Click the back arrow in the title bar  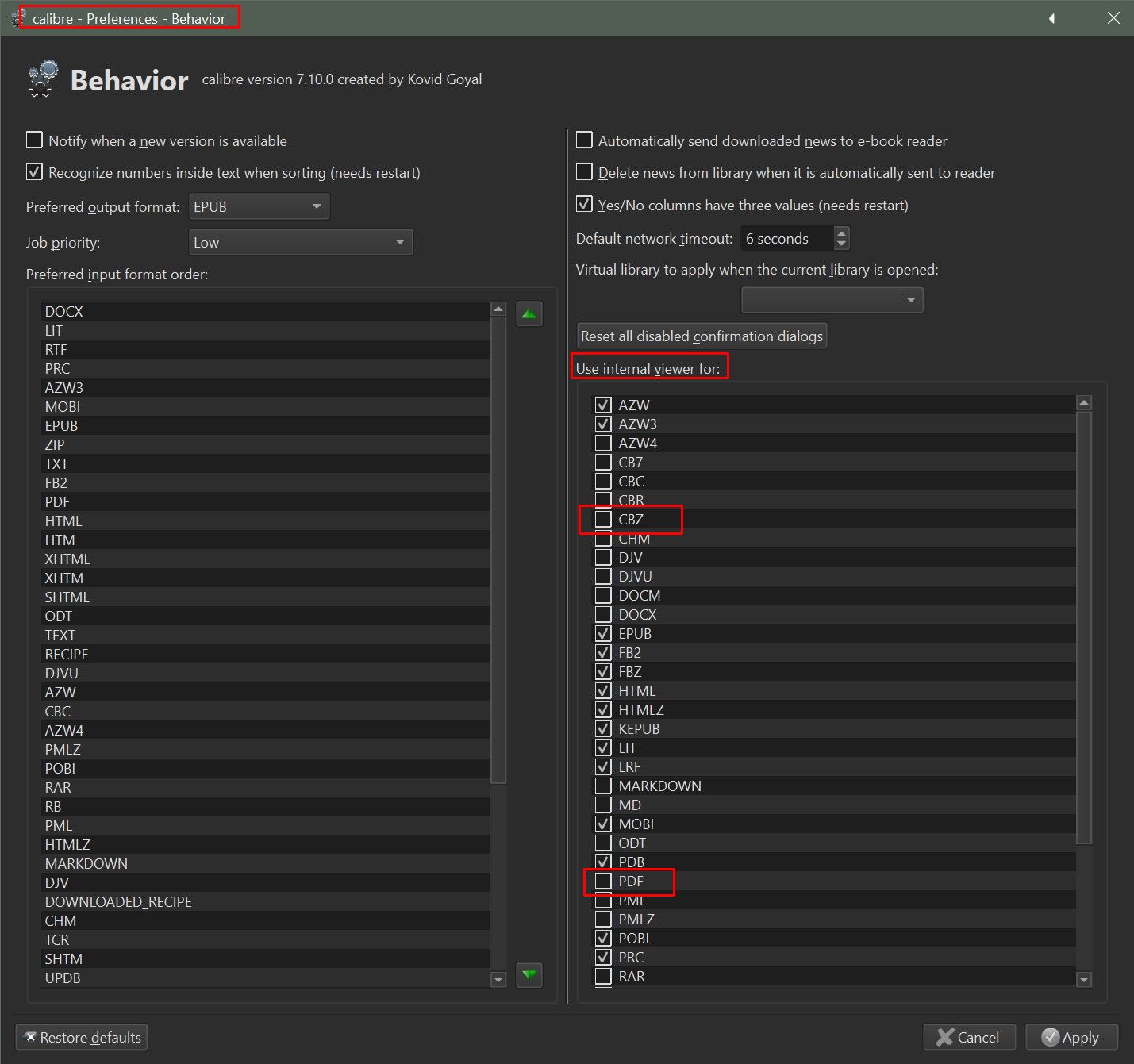point(1051,18)
